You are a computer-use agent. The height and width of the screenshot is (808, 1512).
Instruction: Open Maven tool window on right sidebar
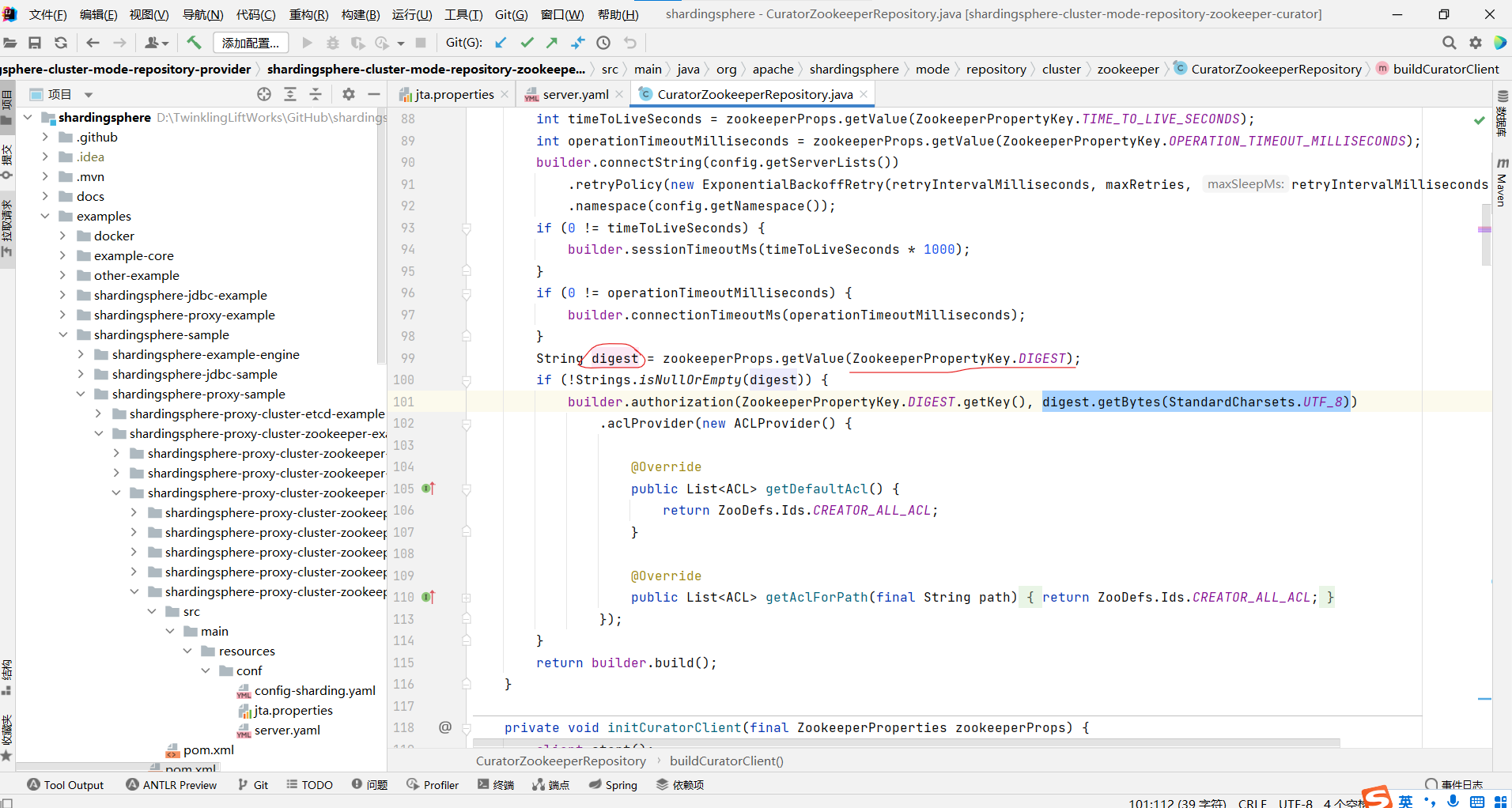pyautogui.click(x=1503, y=183)
